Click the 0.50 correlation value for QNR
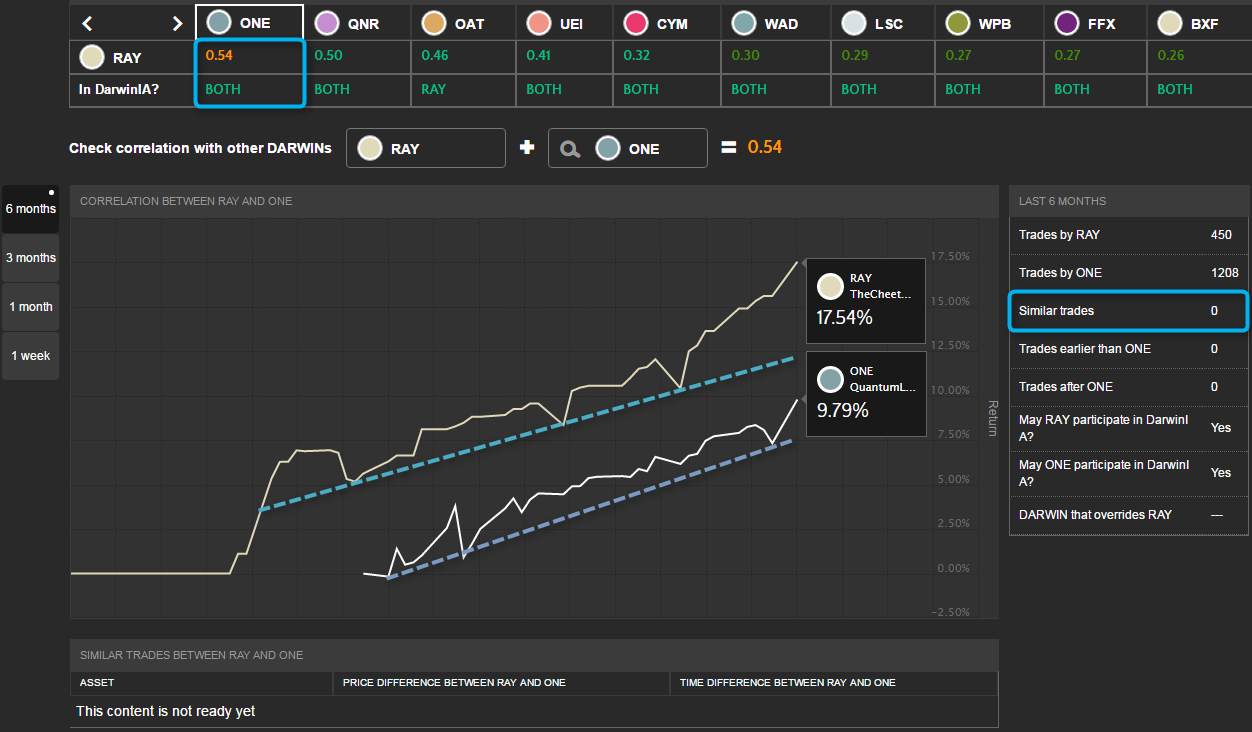Screen dimensions: 1252x732 tap(328, 56)
